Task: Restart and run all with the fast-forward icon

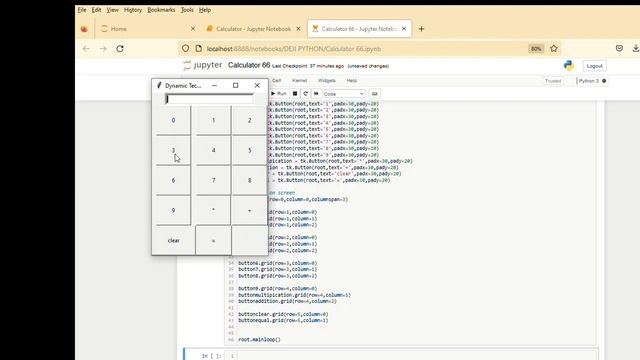Action: click(316, 94)
